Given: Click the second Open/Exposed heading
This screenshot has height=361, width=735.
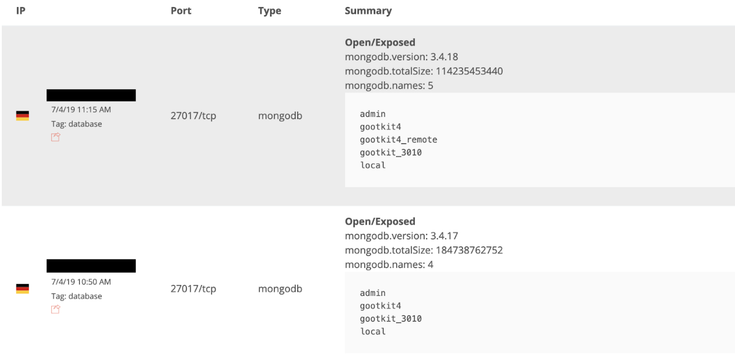Looking at the screenshot, I should point(380,221).
